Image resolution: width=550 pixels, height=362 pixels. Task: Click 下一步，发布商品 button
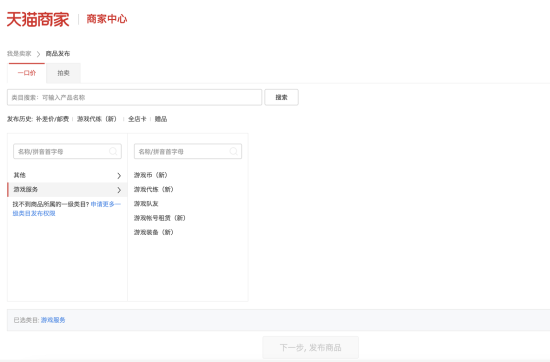tap(310, 347)
